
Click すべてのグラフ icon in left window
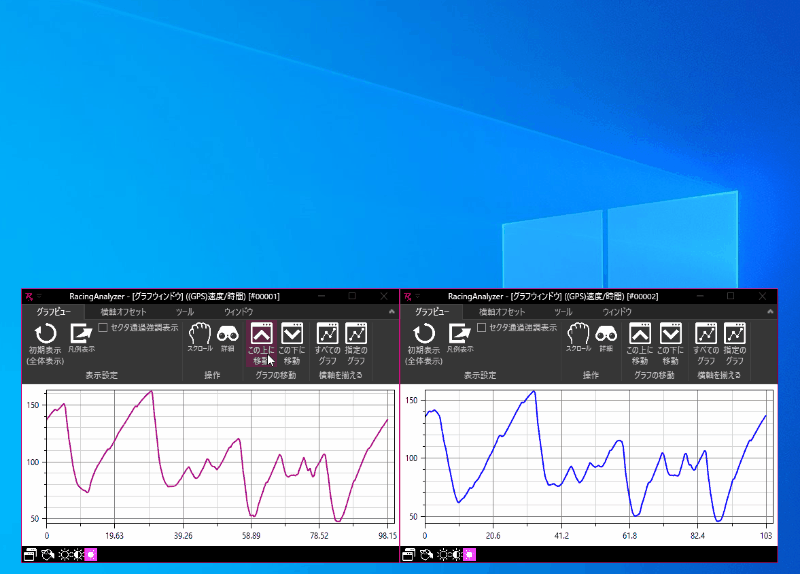click(x=327, y=334)
